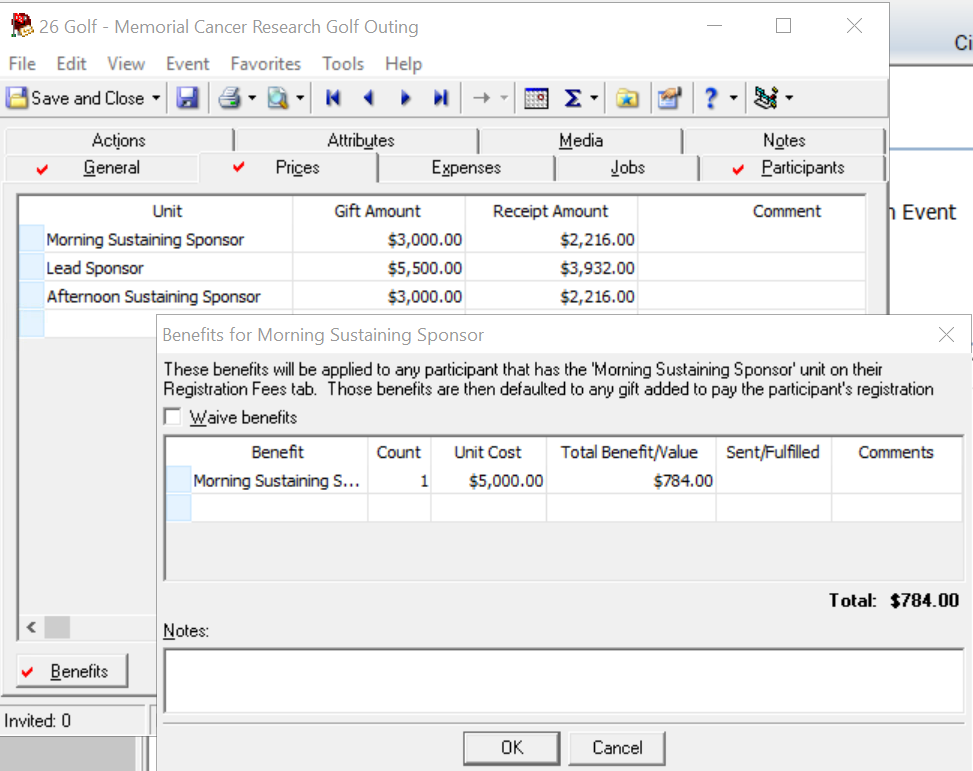Screen dimensions: 973x771
Task: Go to the last record
Action: point(441,98)
